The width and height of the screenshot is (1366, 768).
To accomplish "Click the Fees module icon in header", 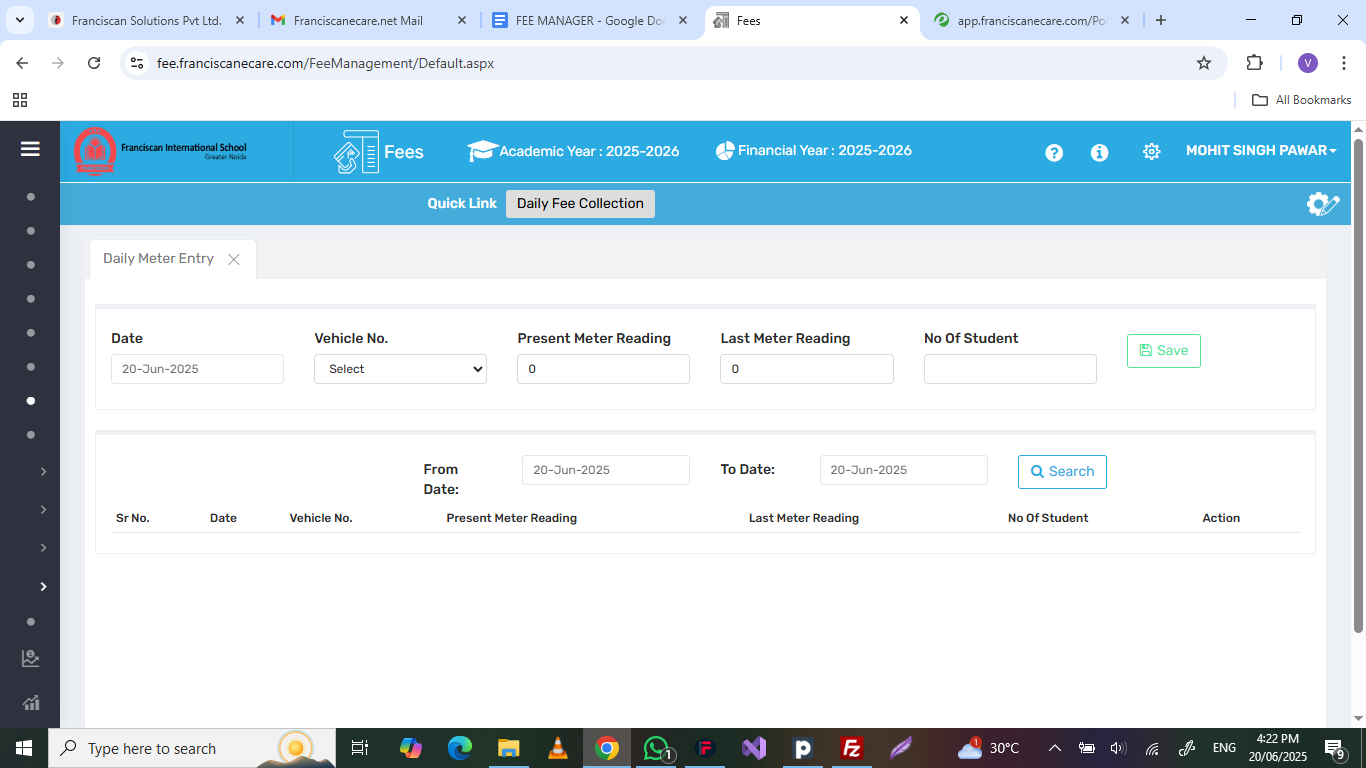I will tap(356, 152).
